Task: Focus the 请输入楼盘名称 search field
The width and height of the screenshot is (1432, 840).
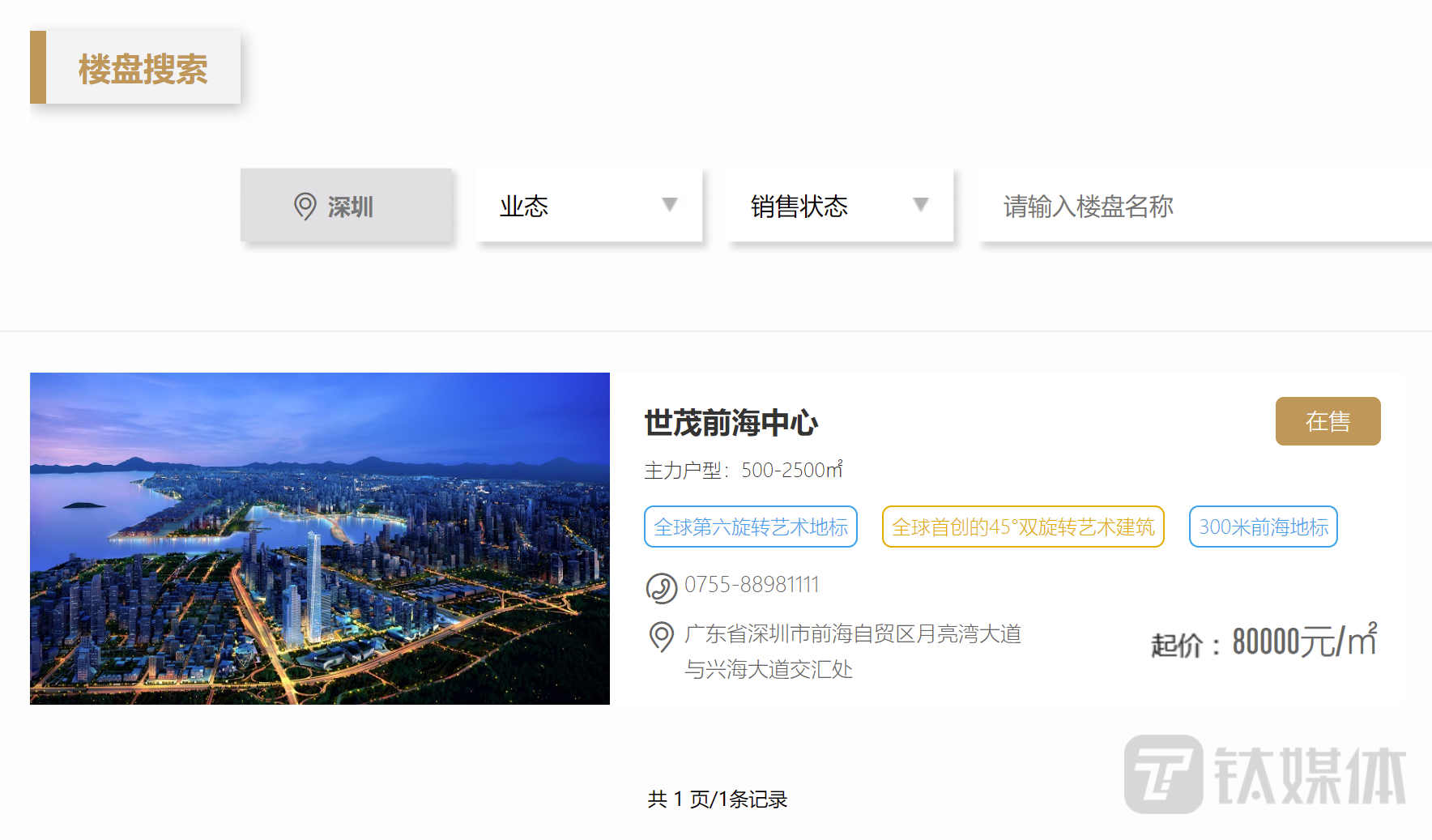Action: pyautogui.click(x=1204, y=205)
